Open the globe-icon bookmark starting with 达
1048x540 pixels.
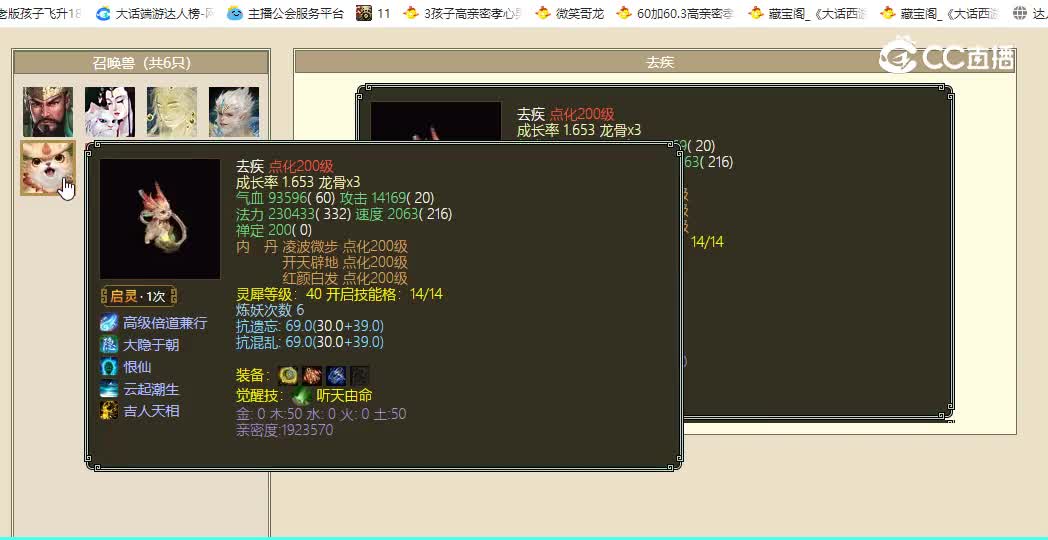click(x=1029, y=13)
